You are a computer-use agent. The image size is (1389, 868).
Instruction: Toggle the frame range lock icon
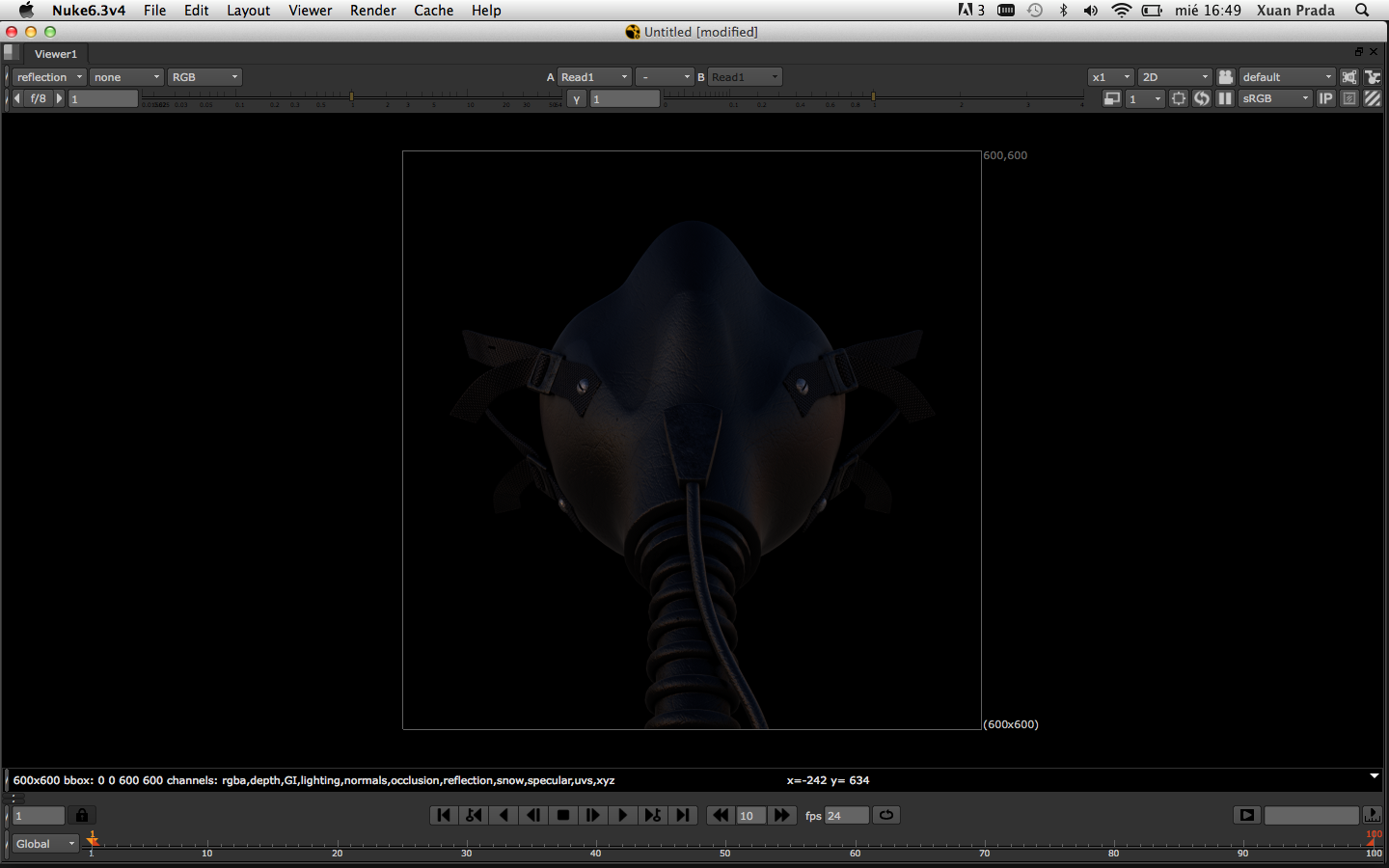coord(82,816)
